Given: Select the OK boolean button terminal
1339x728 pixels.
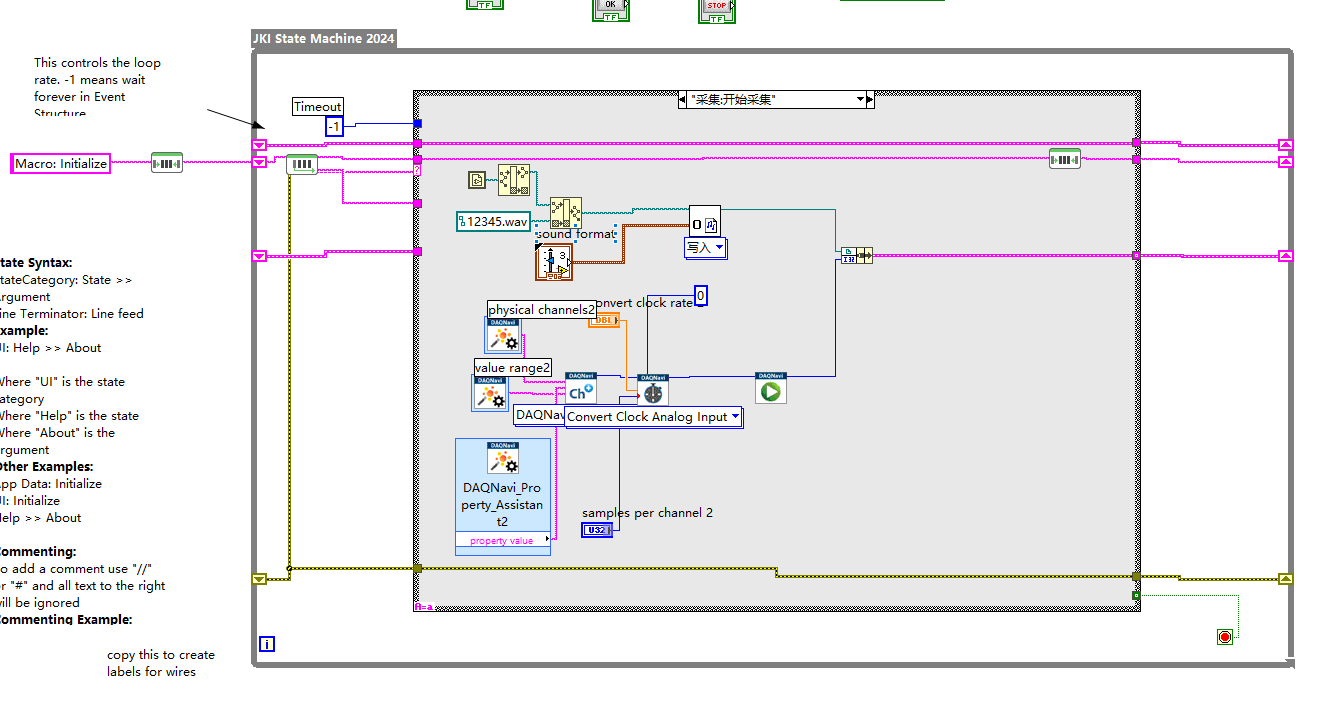Looking at the screenshot, I should click(611, 8).
